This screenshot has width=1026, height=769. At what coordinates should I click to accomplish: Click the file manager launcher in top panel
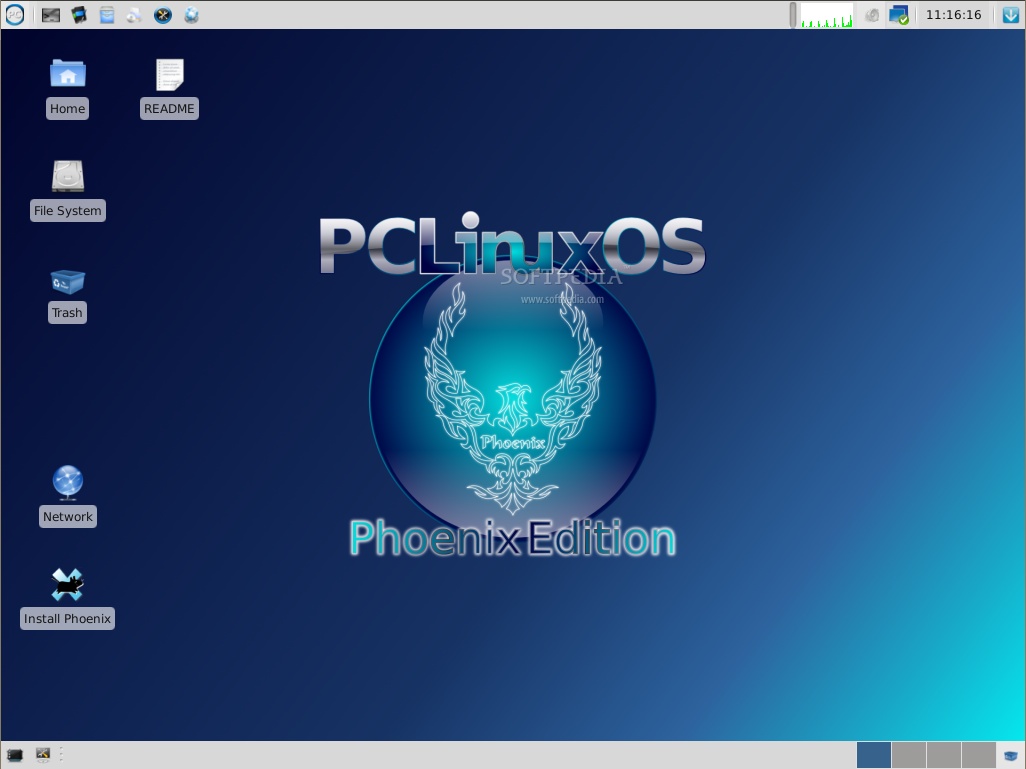coord(107,15)
